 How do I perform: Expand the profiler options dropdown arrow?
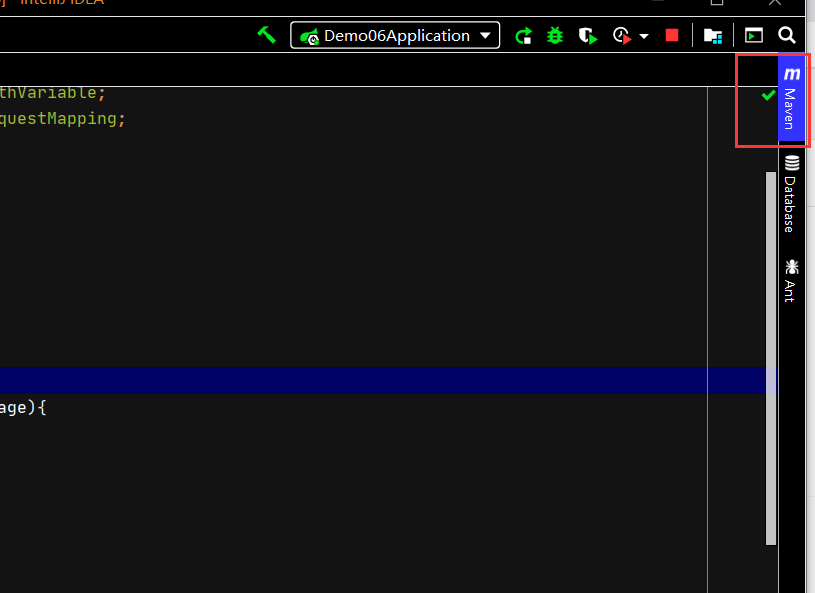click(644, 36)
